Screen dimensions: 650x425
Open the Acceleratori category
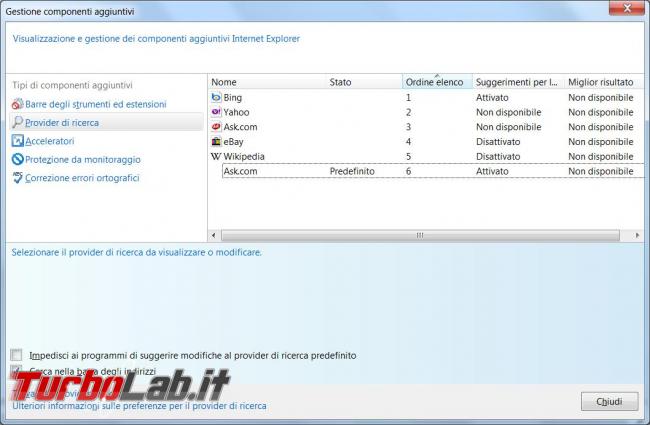[50, 141]
